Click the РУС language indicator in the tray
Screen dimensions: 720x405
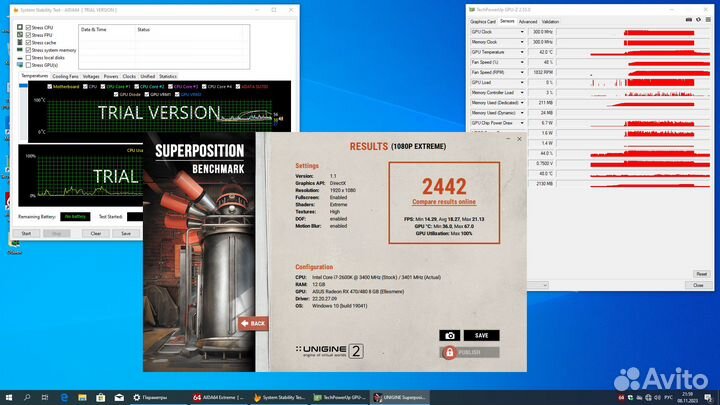point(669,398)
